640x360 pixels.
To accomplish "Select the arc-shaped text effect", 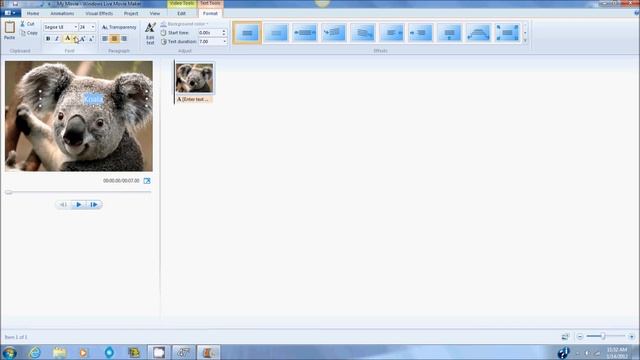I will tap(478, 33).
